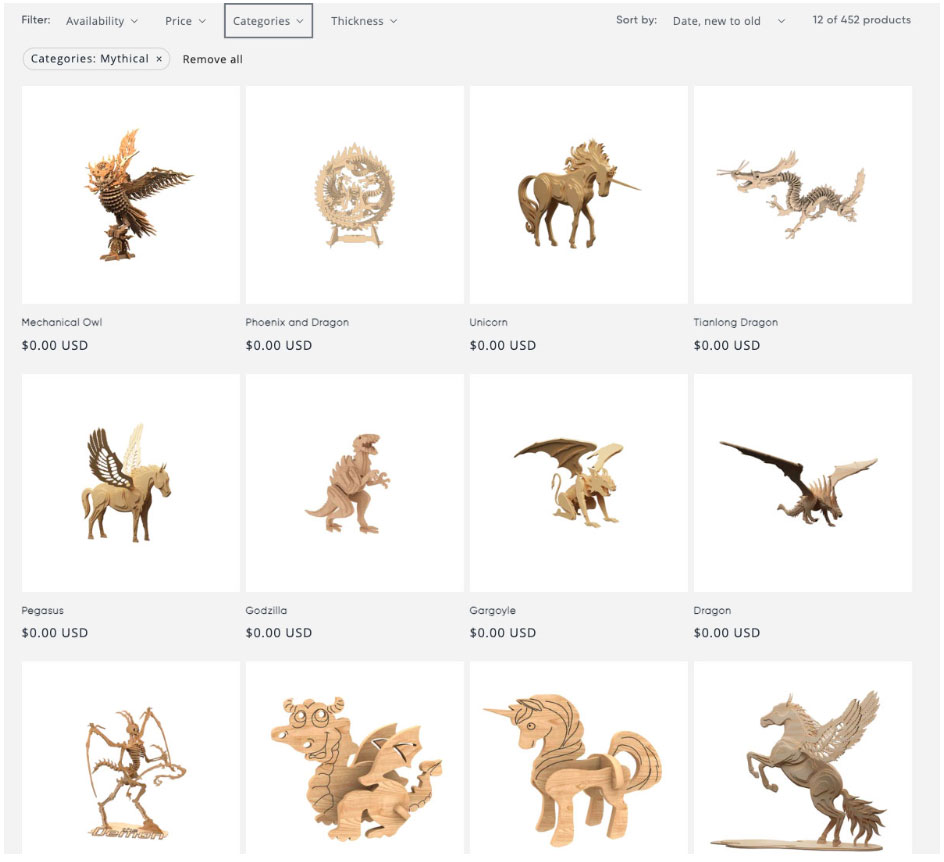944x862 pixels.
Task: Click the Pegasus $0.00 USD price
Action: (x=55, y=633)
